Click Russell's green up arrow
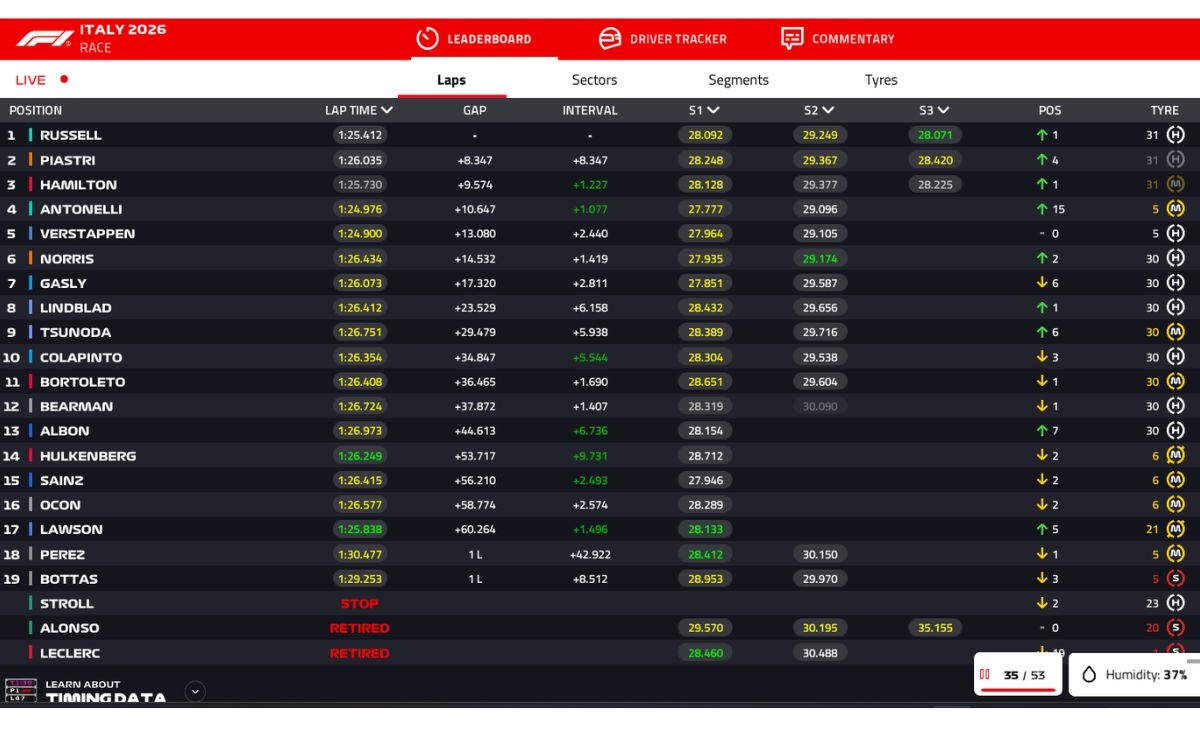This screenshot has width=1200, height=729. 1042,135
